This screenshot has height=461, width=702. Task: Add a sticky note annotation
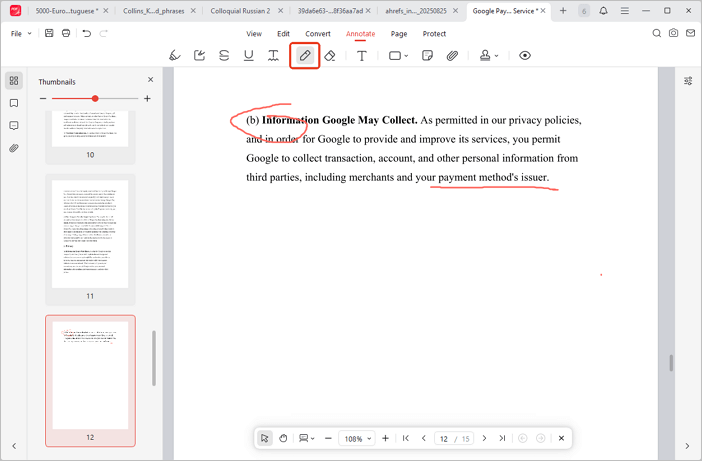click(427, 55)
